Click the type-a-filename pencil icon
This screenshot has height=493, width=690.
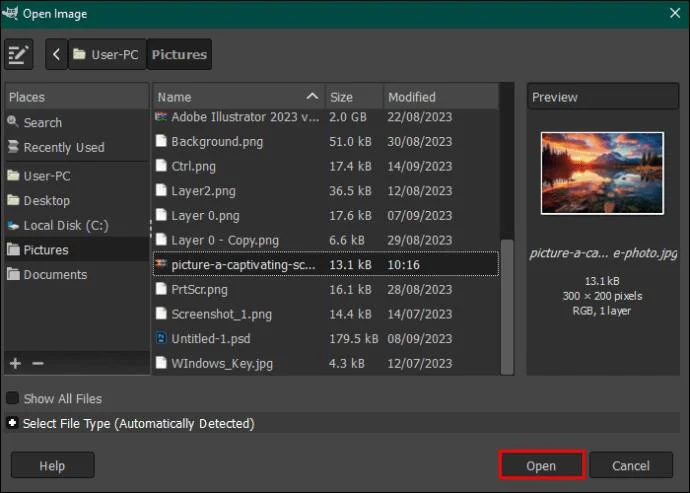[x=19, y=55]
